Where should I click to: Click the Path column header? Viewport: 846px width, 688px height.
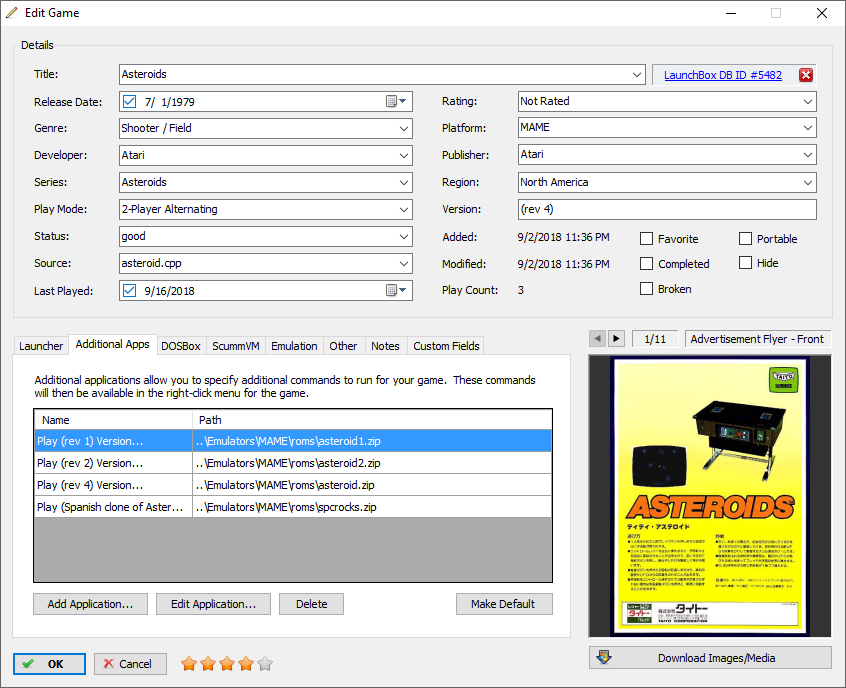tap(372, 420)
